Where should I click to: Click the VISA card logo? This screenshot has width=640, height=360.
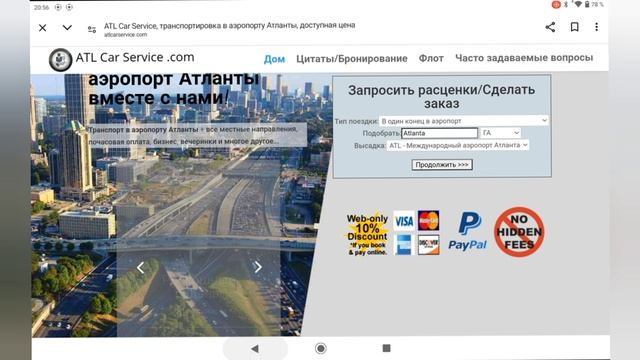[x=404, y=221]
